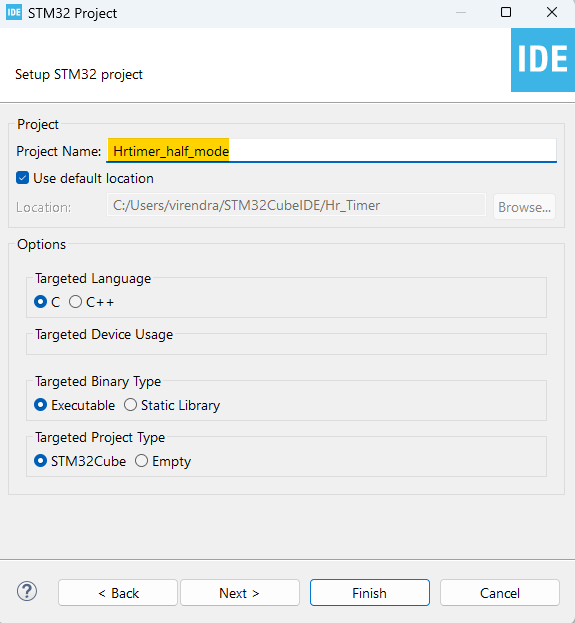Image resolution: width=575 pixels, height=623 pixels.
Task: Open Browse for project location
Action: click(x=524, y=207)
